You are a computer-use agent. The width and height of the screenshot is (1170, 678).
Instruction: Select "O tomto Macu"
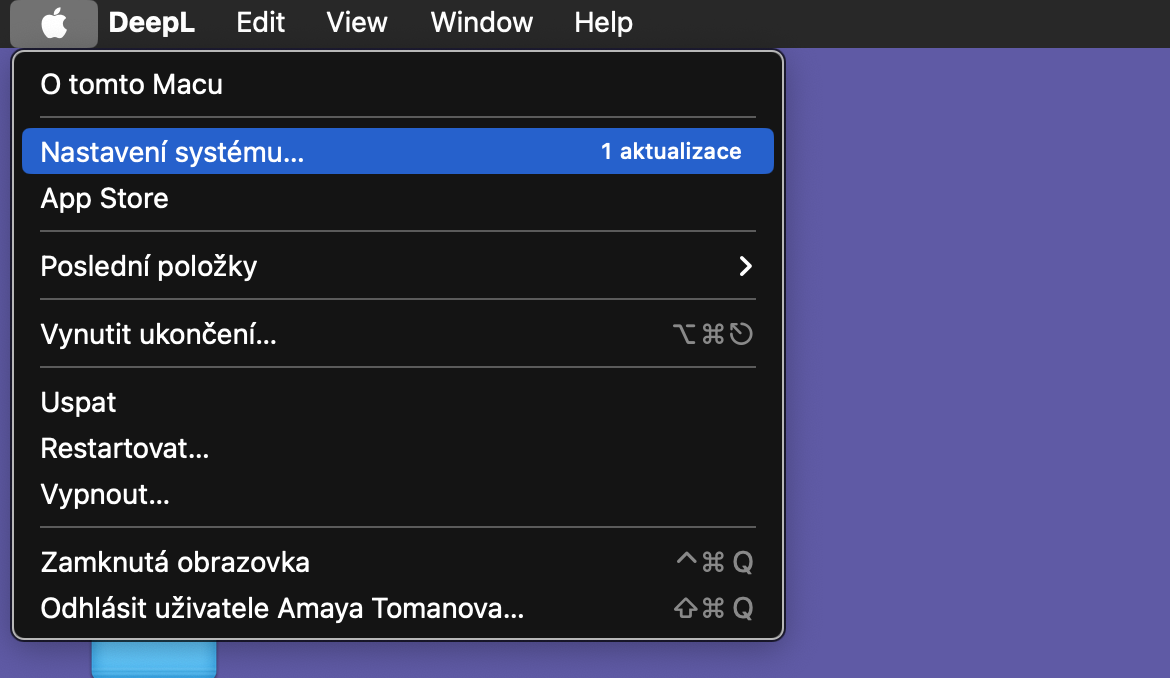131,84
